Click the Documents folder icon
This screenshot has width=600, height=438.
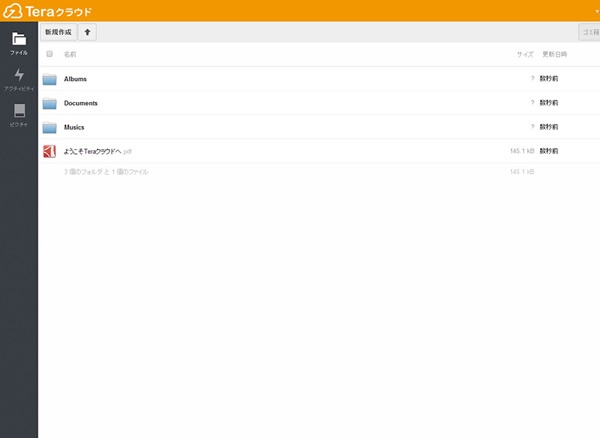pos(49,103)
